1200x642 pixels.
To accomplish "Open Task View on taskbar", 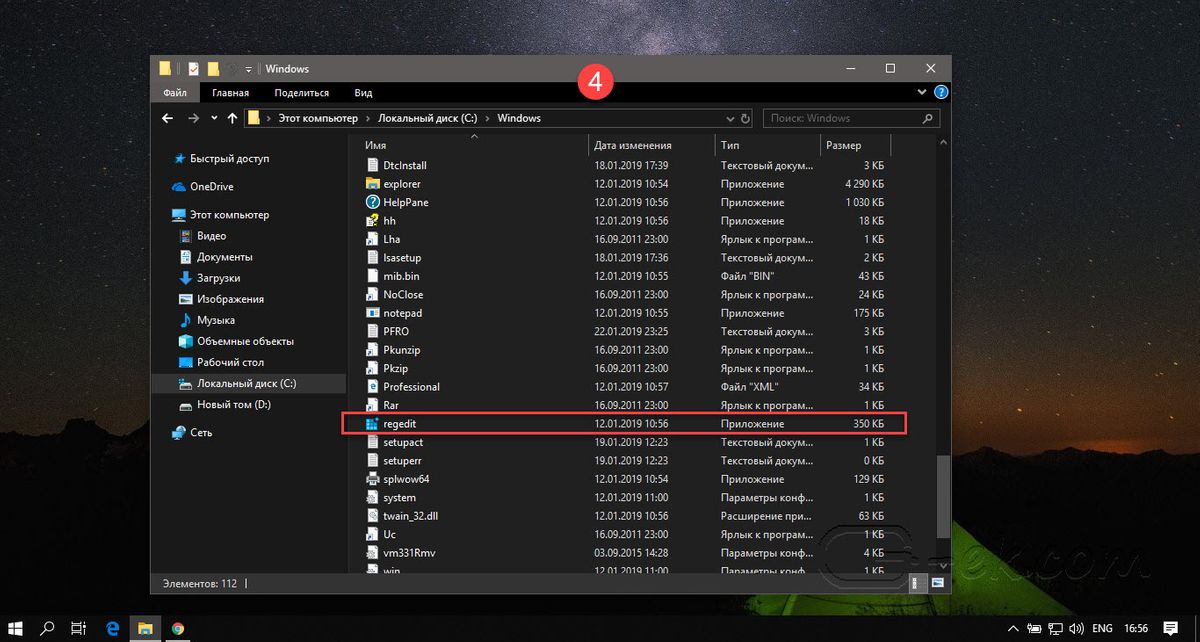I will [x=78, y=628].
